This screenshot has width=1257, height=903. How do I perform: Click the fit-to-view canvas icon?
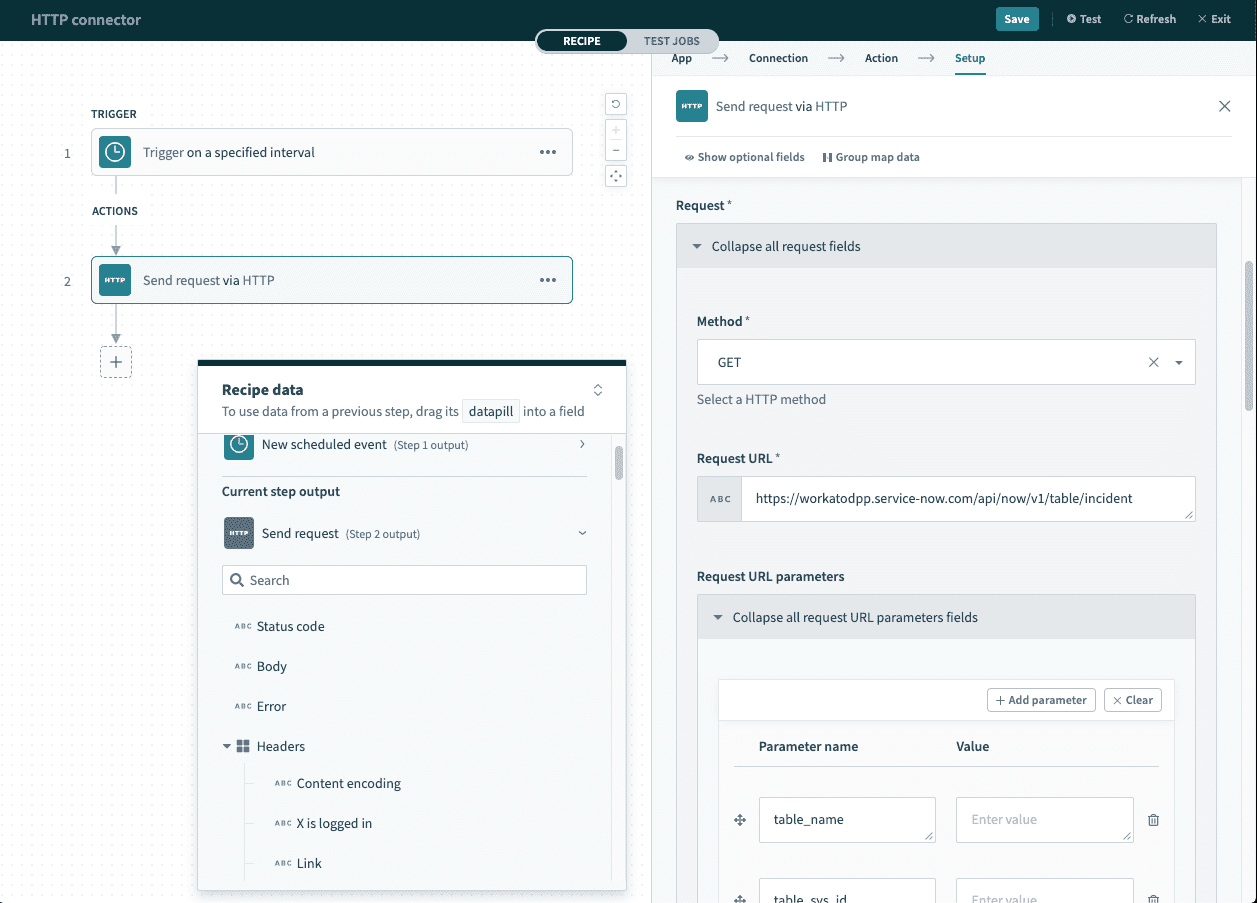pos(616,176)
